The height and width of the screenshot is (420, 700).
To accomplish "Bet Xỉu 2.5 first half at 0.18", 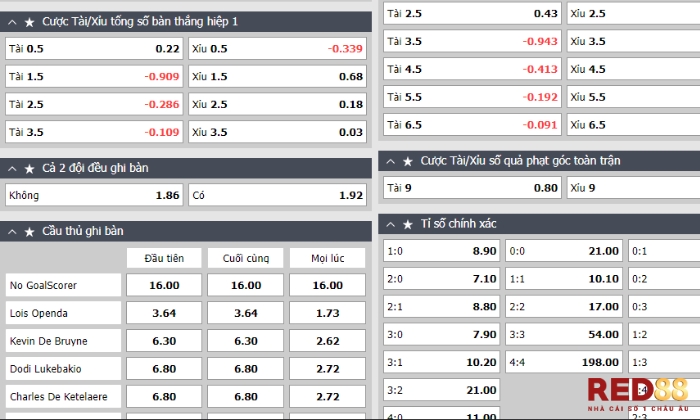I will [277, 104].
